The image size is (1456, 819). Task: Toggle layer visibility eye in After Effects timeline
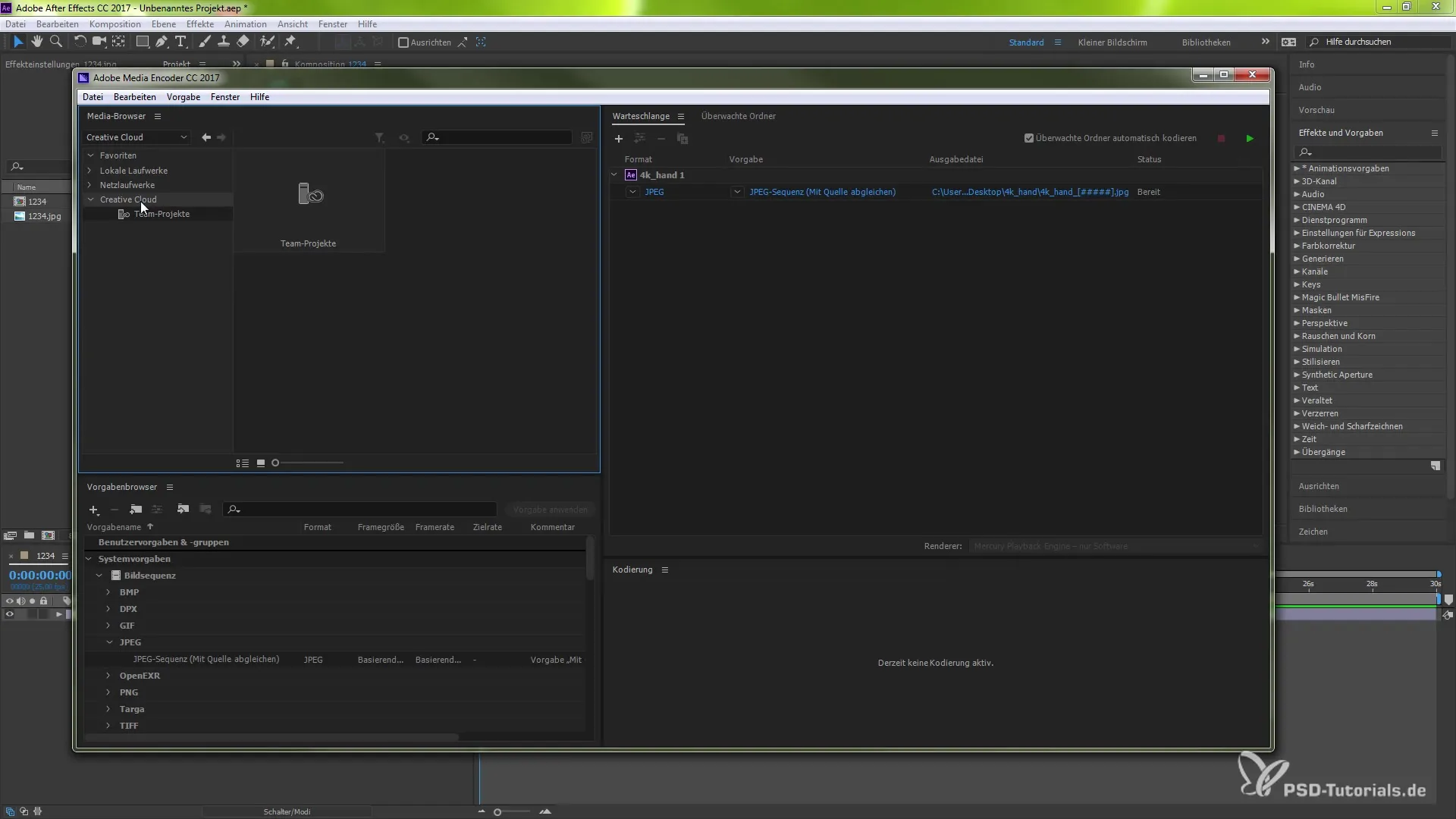(x=10, y=614)
